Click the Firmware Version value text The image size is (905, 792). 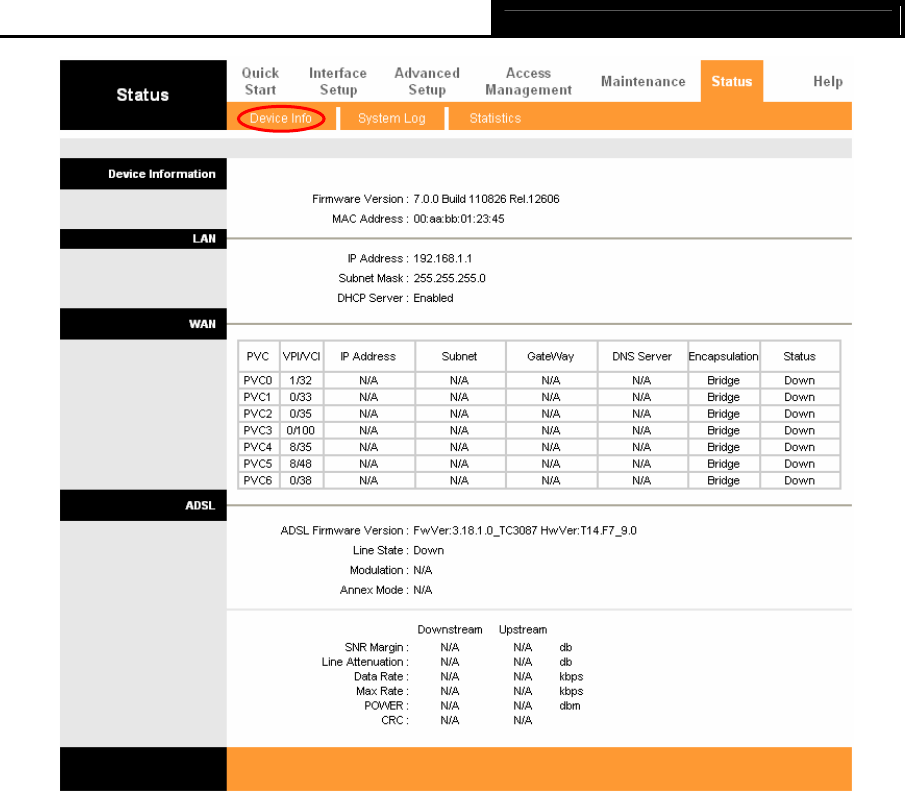click(x=486, y=199)
